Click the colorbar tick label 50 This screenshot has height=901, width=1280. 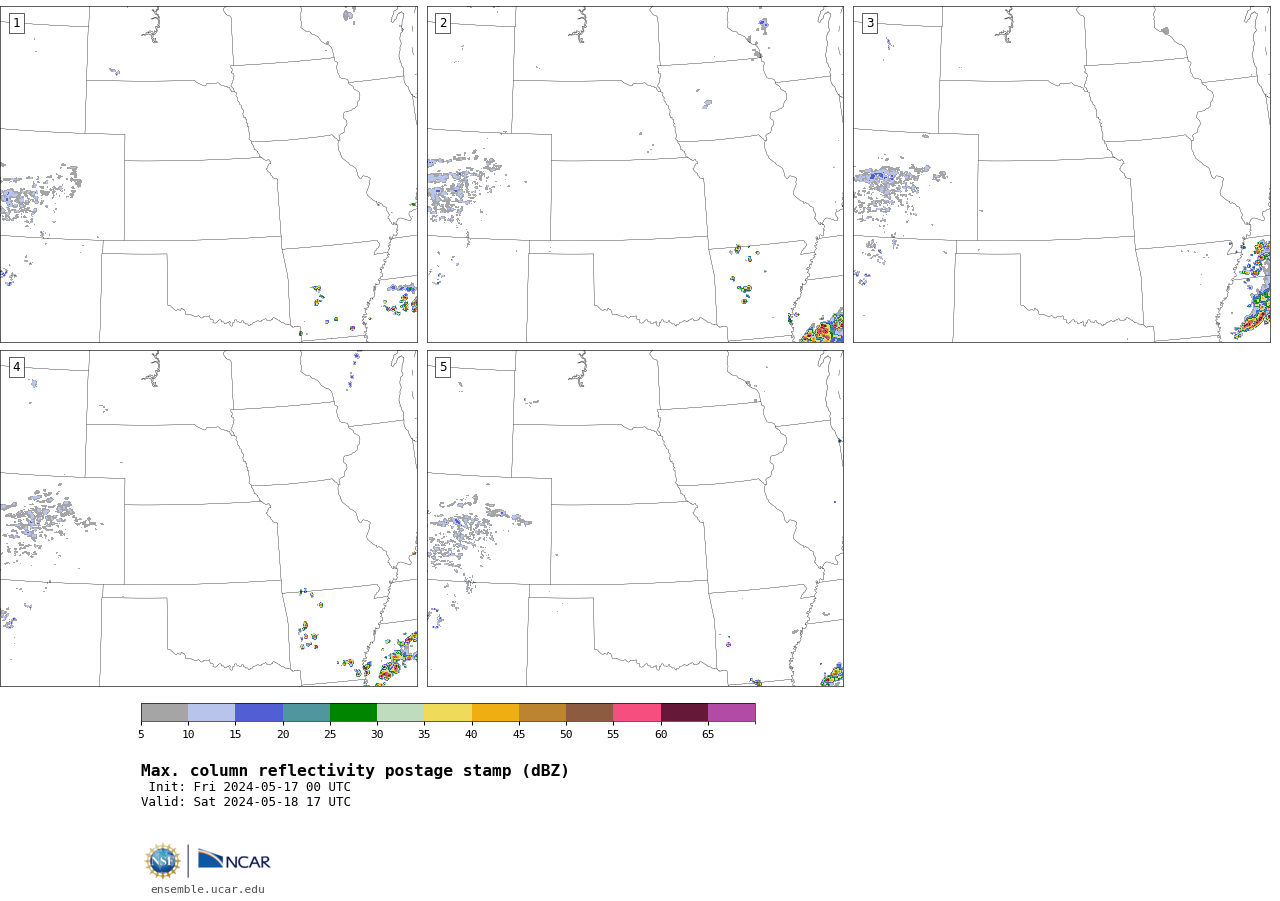(566, 735)
